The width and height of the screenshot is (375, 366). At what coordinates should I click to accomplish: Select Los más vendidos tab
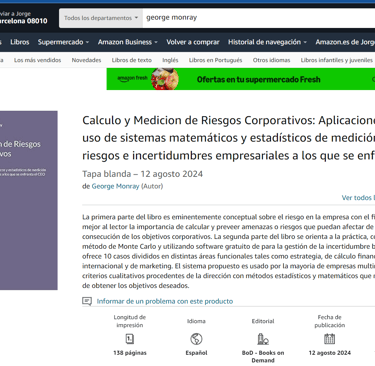pos(37,60)
